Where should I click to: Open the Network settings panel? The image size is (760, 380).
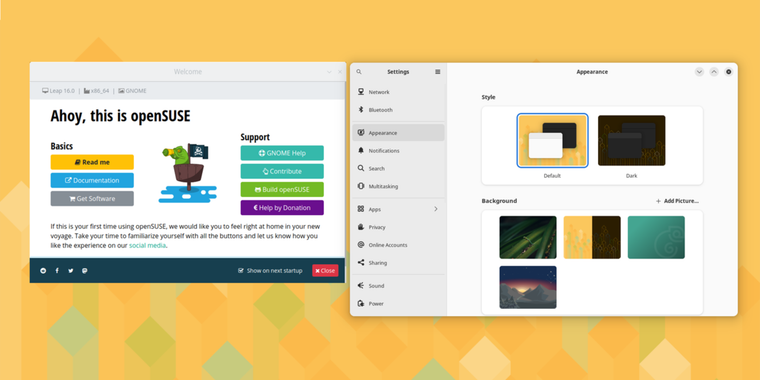pos(398,92)
